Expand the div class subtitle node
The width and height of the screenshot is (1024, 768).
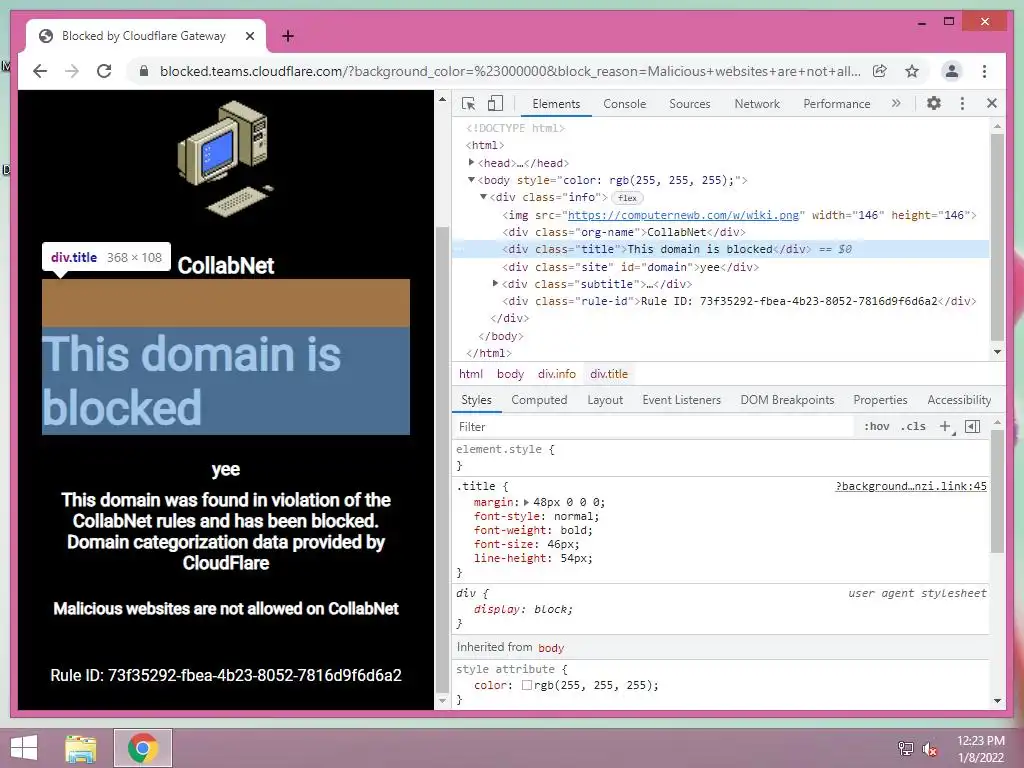[495, 283]
